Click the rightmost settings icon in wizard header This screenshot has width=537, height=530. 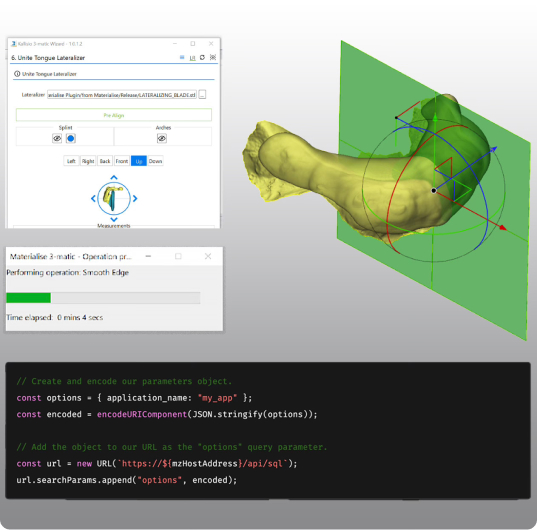click(x=213, y=58)
